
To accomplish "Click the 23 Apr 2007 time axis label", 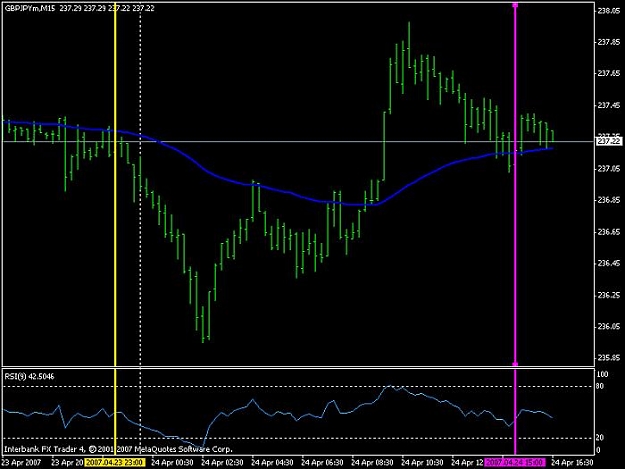I will pos(21,463).
